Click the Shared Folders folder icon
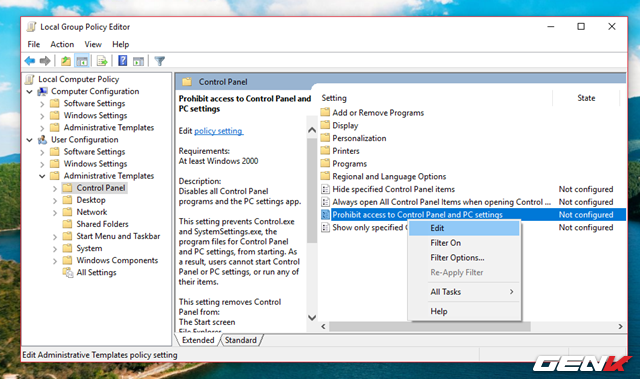The width and height of the screenshot is (640, 379). [67, 224]
